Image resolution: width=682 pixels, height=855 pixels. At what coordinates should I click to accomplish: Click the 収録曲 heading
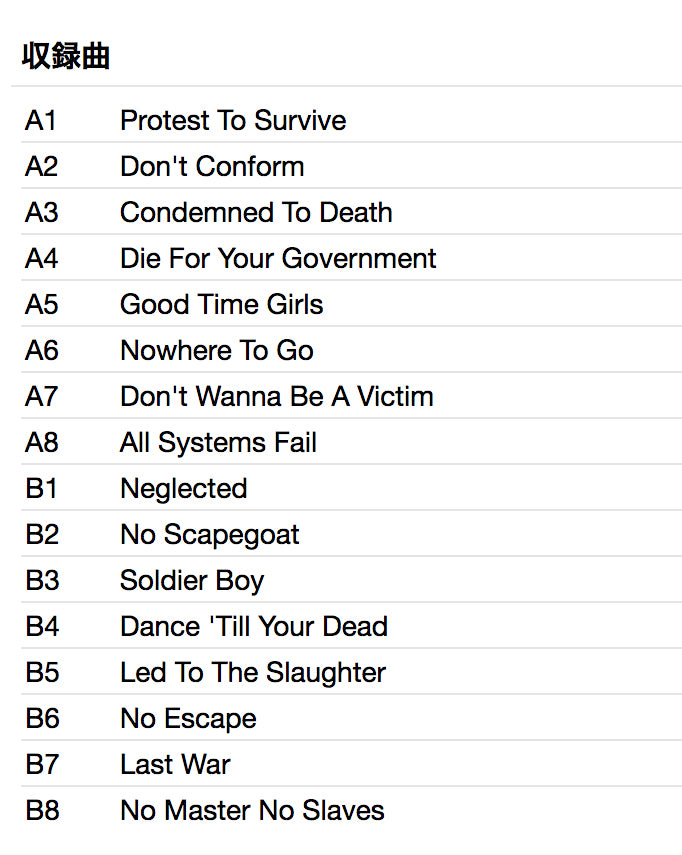tap(66, 57)
